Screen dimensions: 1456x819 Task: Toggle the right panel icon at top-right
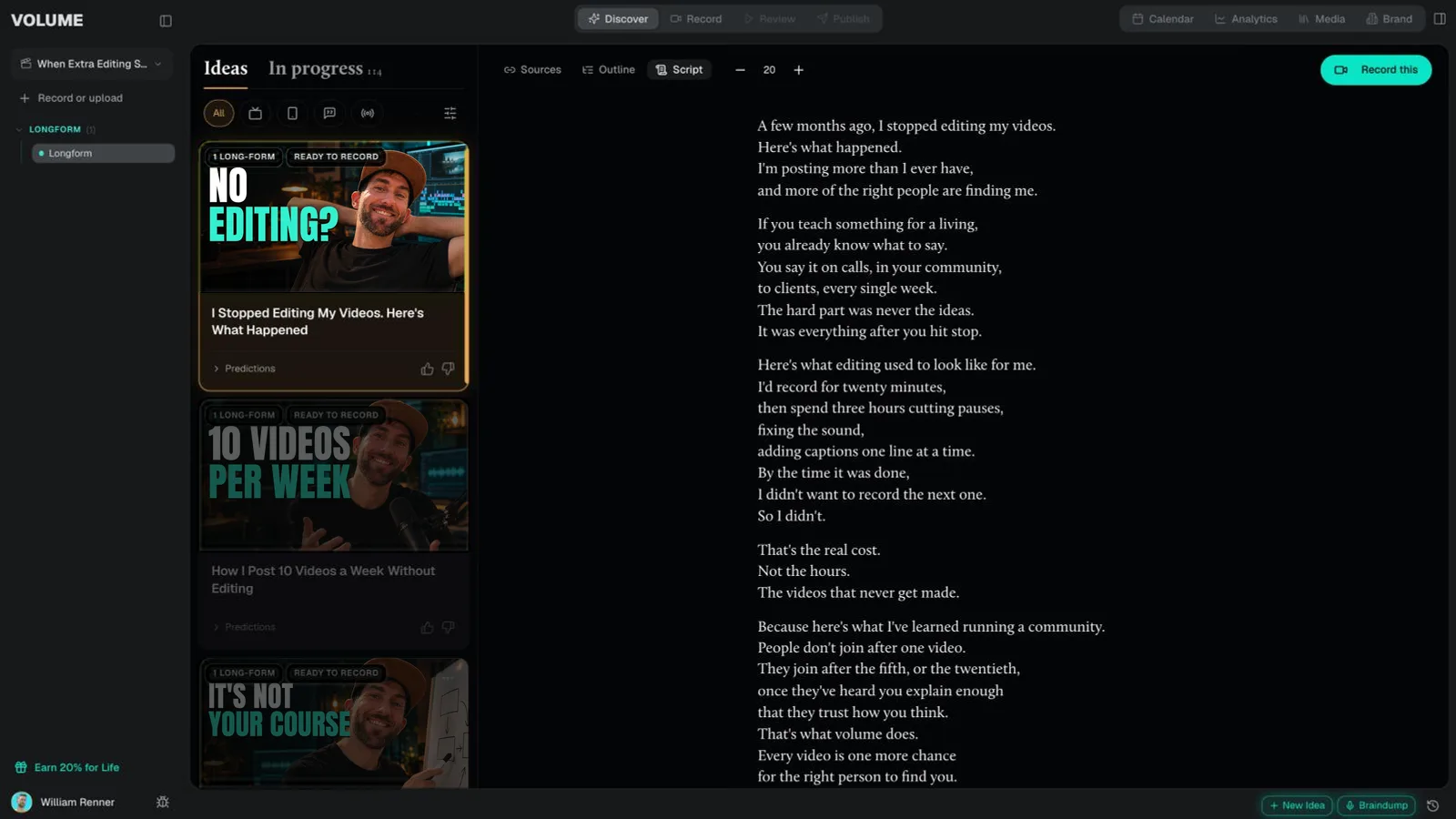(x=1440, y=18)
